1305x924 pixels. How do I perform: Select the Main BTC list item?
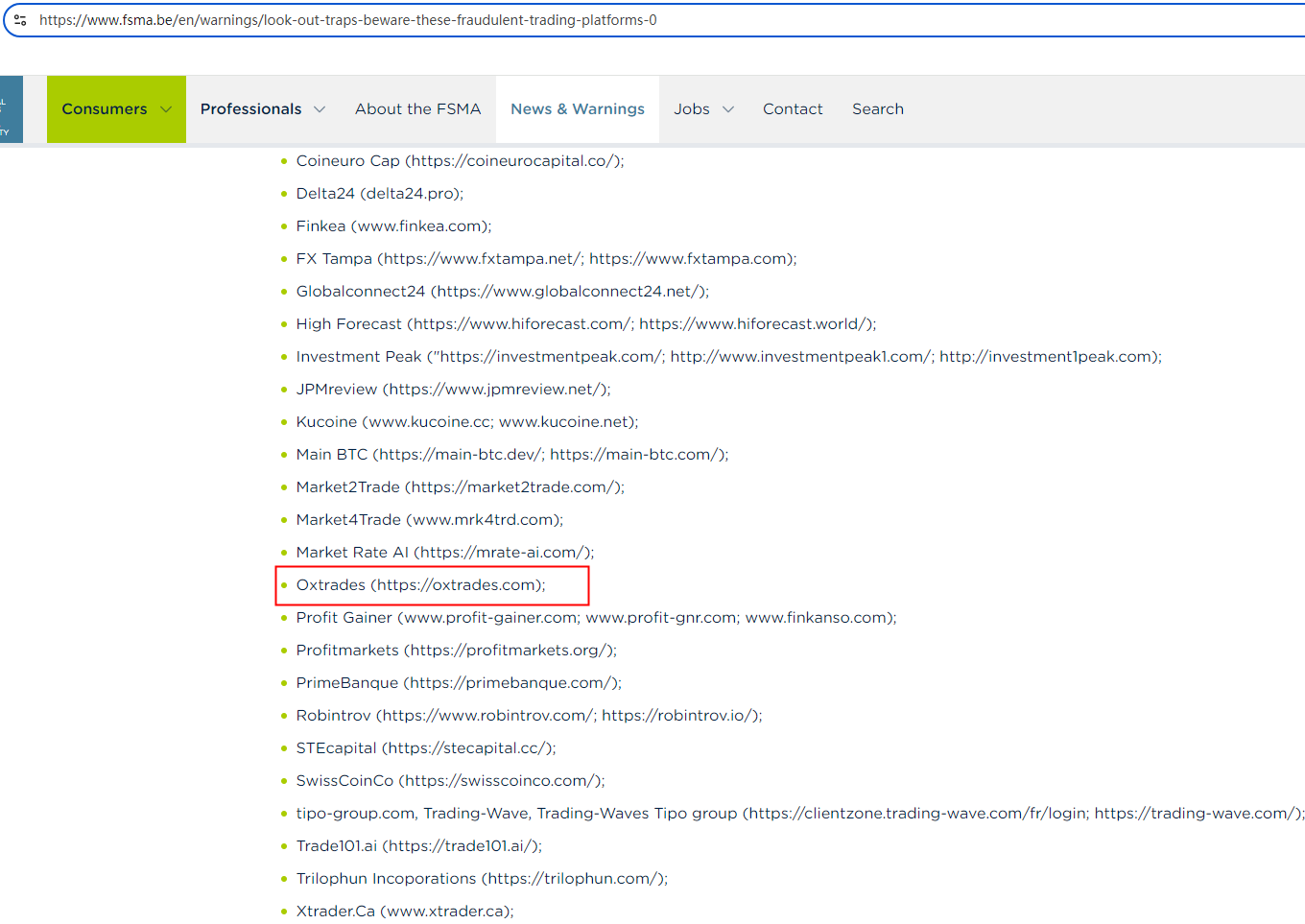click(511, 455)
